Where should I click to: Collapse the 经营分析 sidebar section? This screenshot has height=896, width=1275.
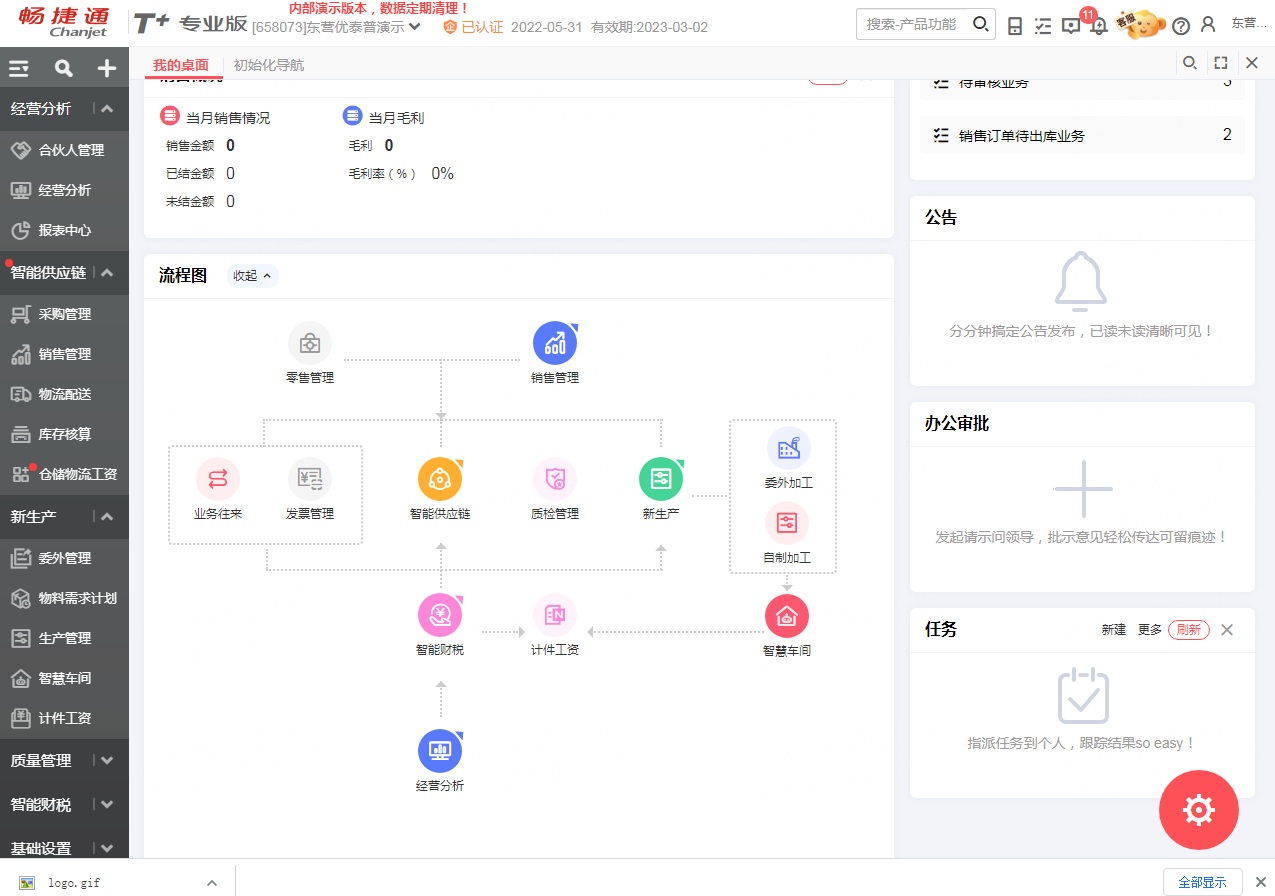pos(107,109)
